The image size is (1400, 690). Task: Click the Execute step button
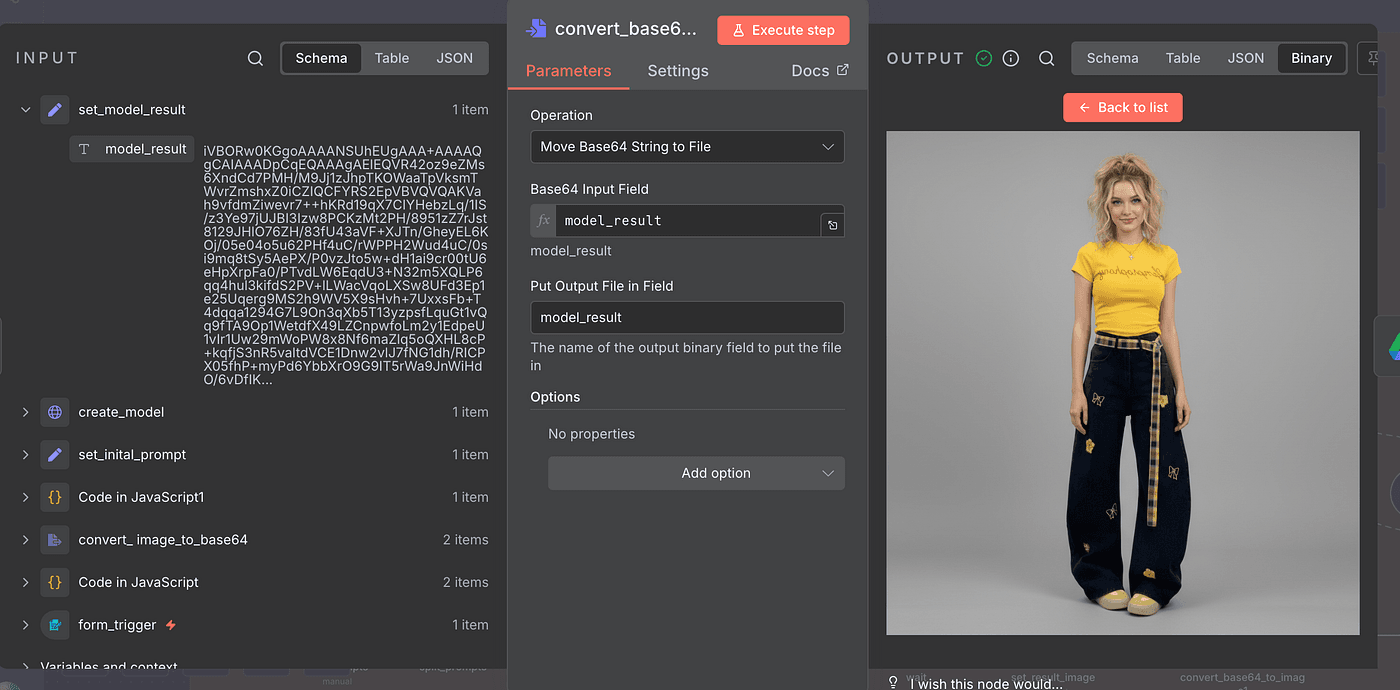tap(783, 30)
